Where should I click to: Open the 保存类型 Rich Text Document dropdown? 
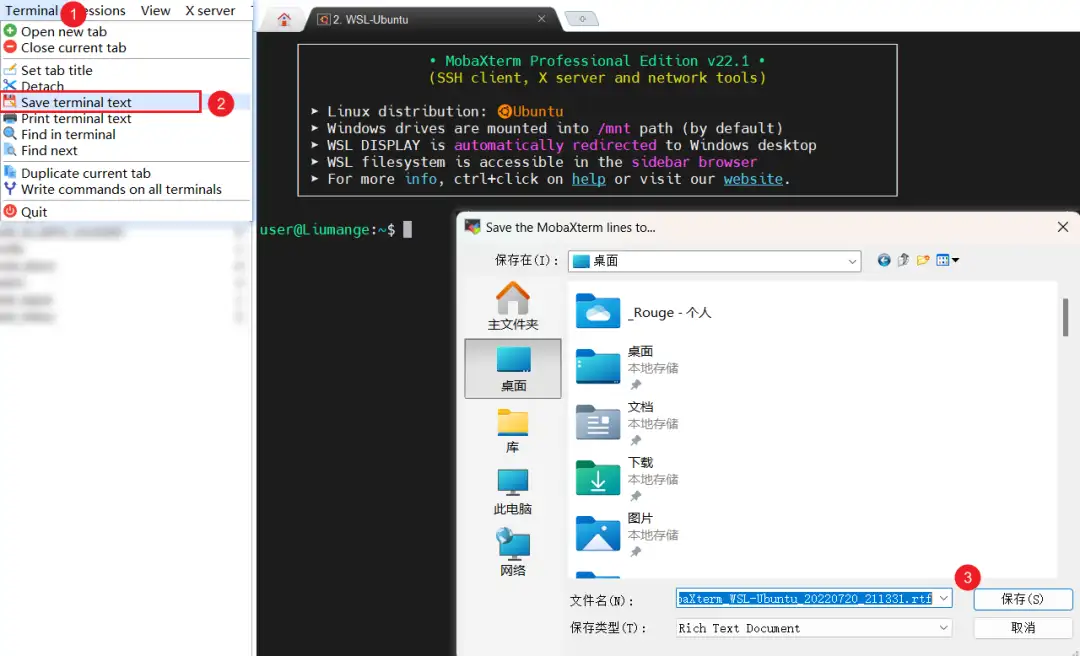tap(813, 628)
